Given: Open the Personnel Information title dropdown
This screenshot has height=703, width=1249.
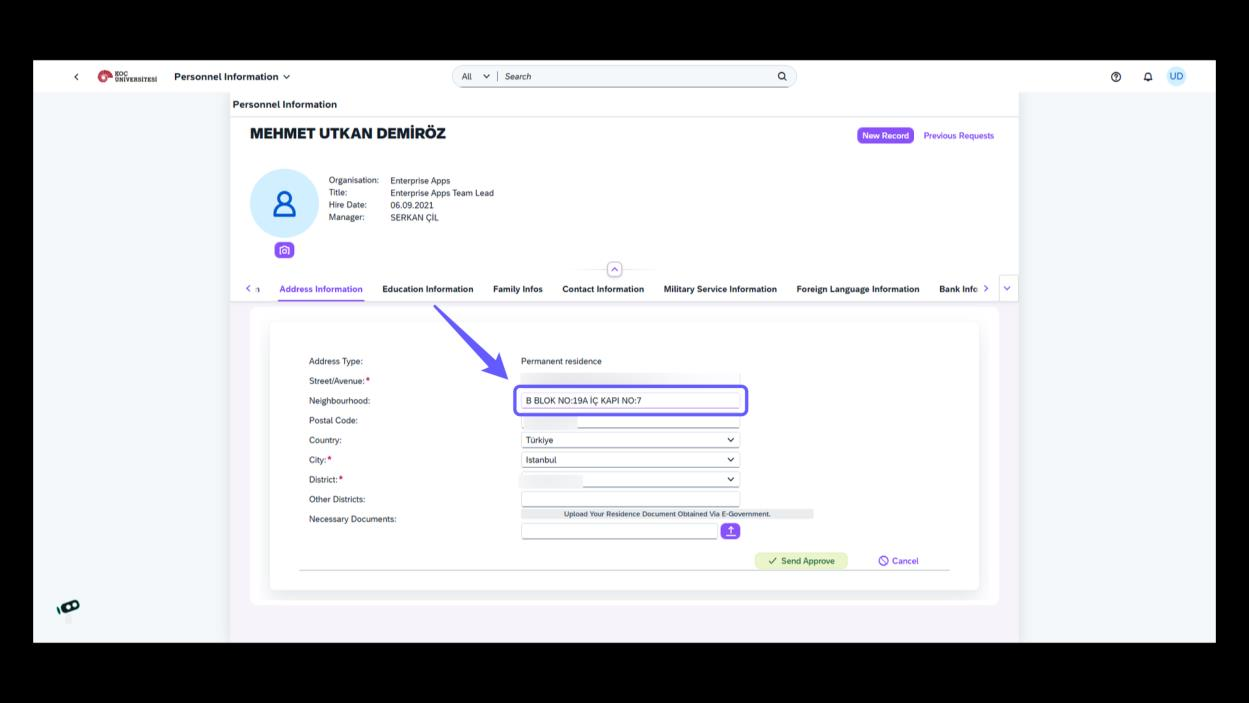Looking at the screenshot, I should (x=232, y=77).
